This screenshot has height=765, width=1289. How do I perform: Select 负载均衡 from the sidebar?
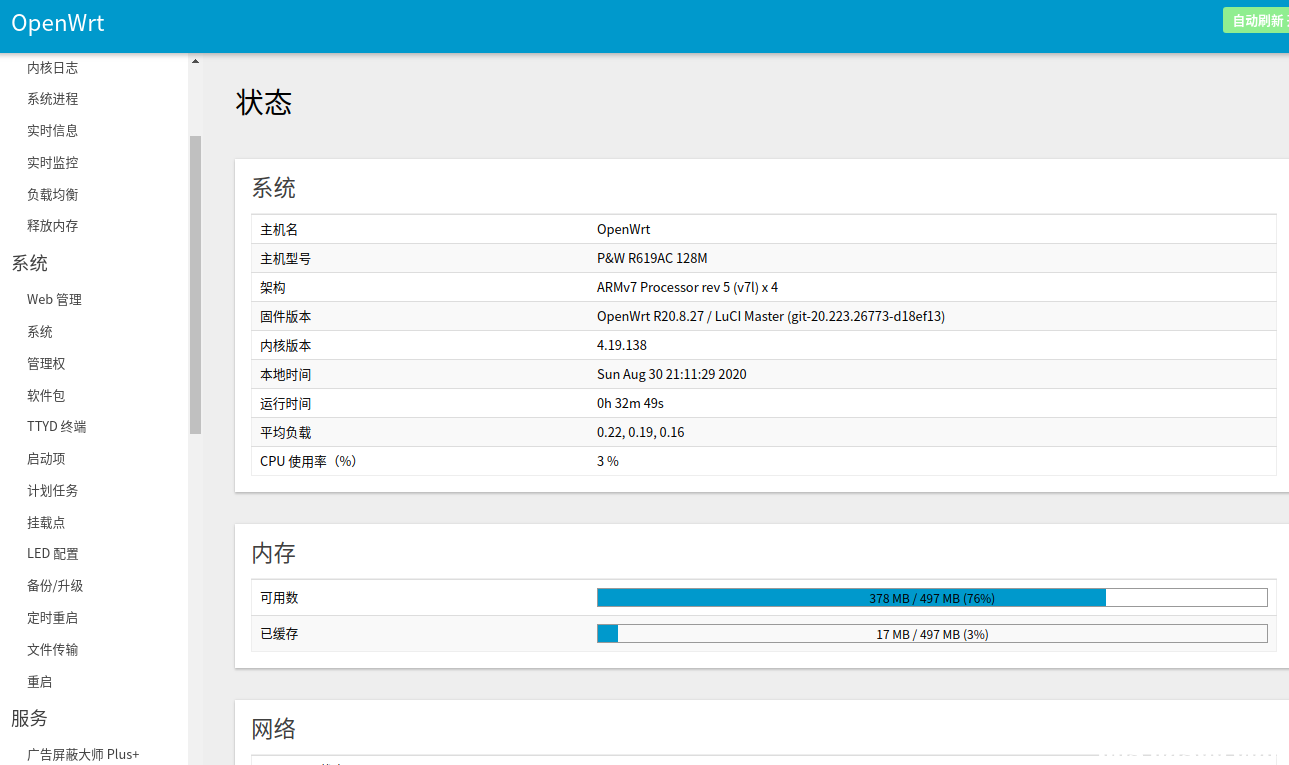52,195
